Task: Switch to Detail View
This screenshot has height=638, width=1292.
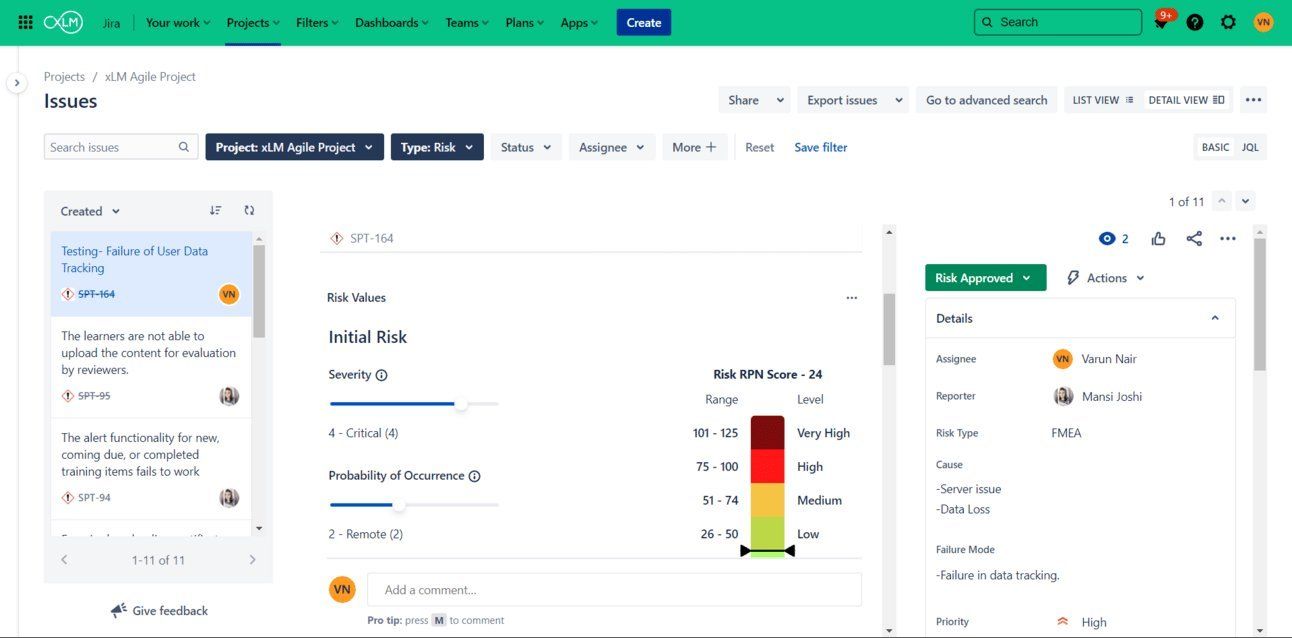Action: tap(1186, 100)
